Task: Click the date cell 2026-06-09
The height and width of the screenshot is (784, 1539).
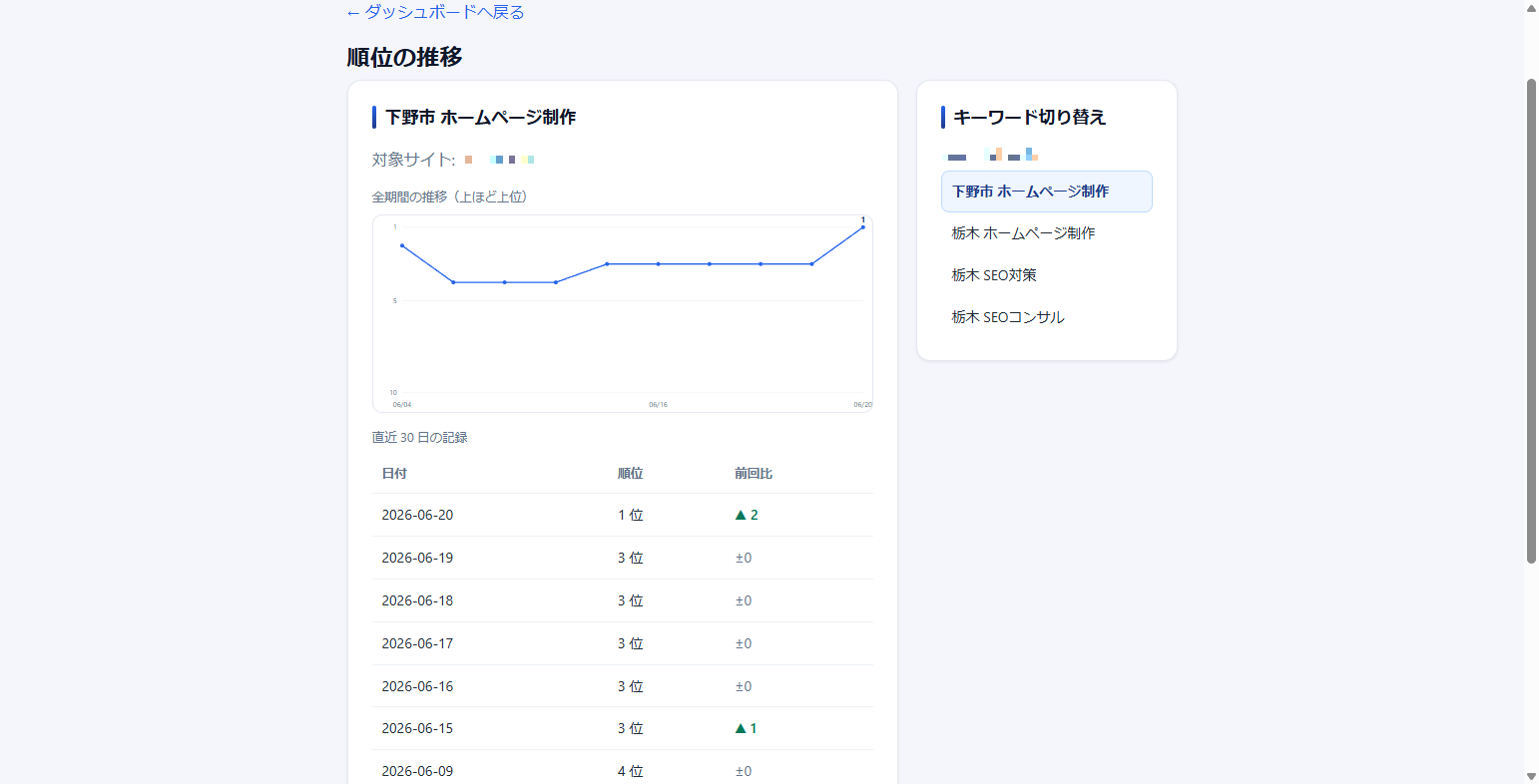Action: (417, 772)
